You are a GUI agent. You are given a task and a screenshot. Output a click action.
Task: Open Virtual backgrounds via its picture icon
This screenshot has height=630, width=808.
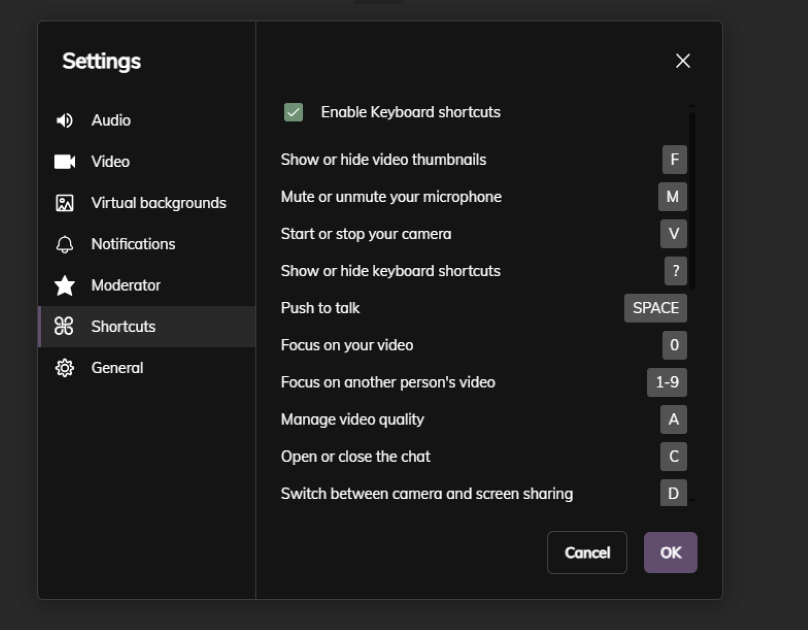click(65, 202)
